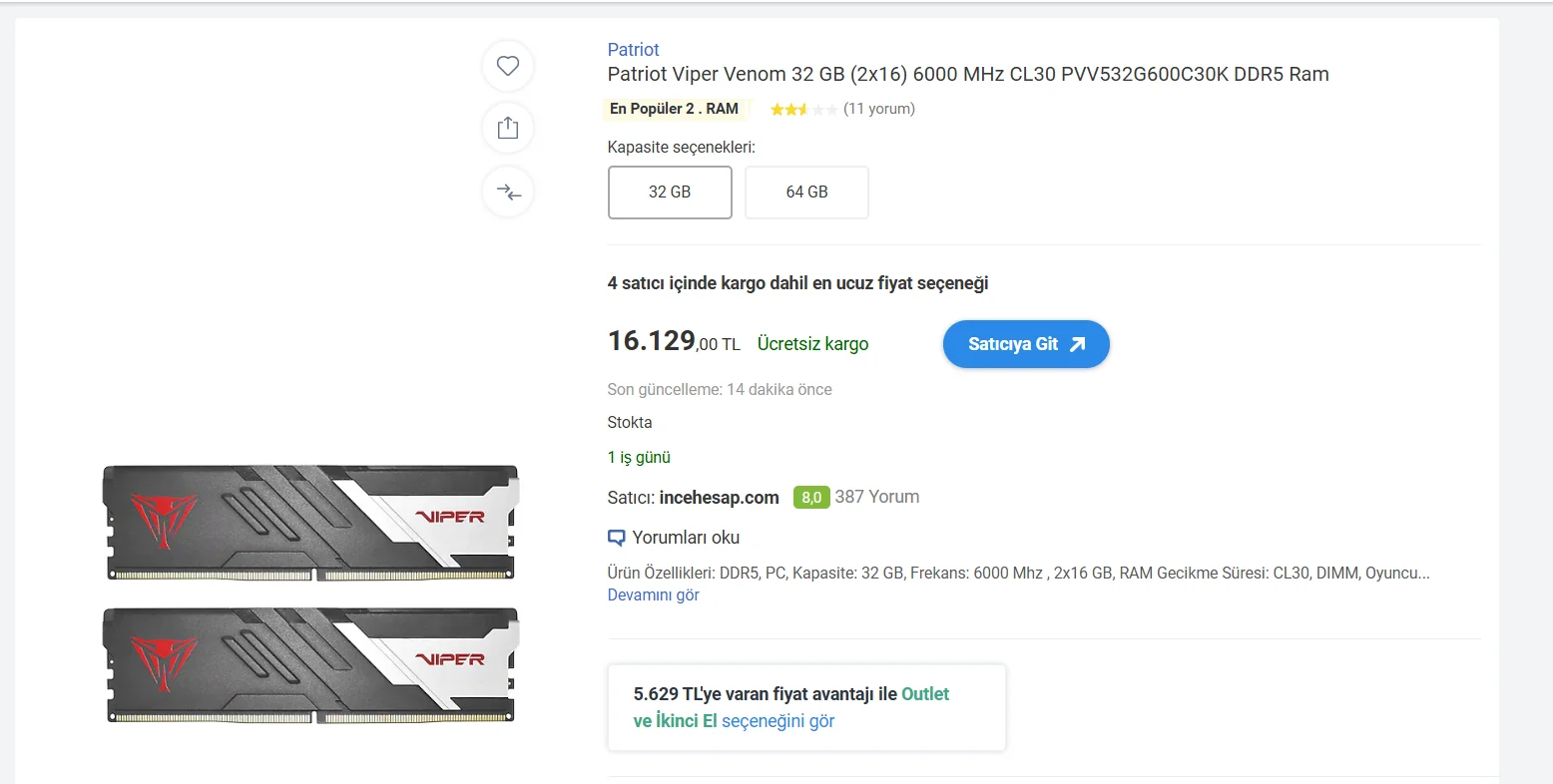Click the Viper RAM product image
Image resolution: width=1553 pixels, height=784 pixels.
tap(310, 593)
